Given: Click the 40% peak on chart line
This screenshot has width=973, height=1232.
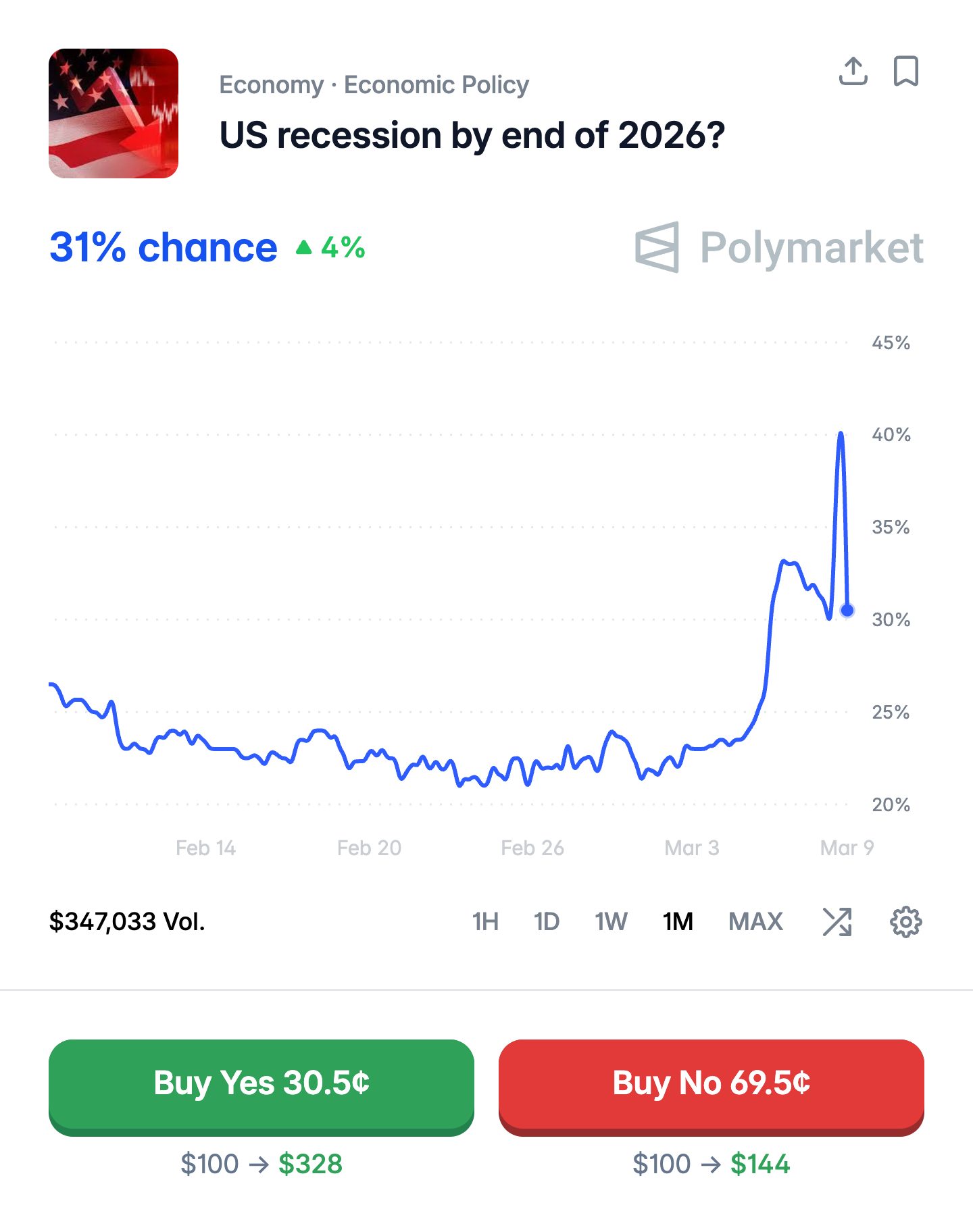Looking at the screenshot, I should [841, 434].
